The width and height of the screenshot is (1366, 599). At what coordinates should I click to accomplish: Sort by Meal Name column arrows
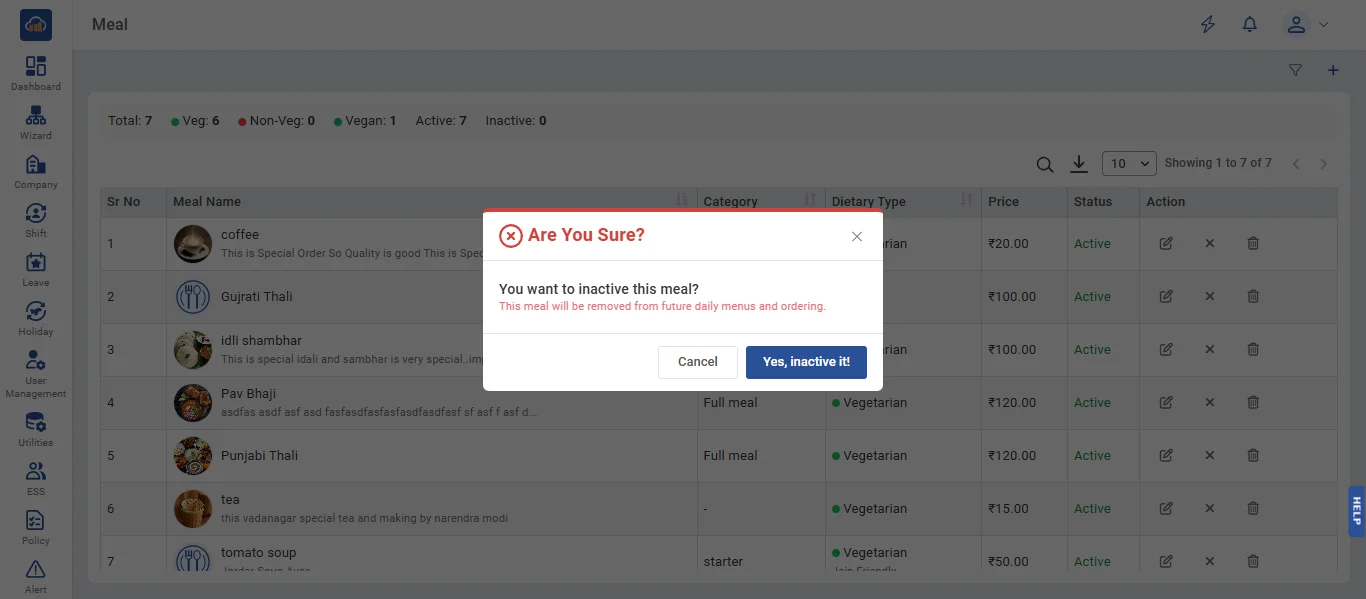682,201
